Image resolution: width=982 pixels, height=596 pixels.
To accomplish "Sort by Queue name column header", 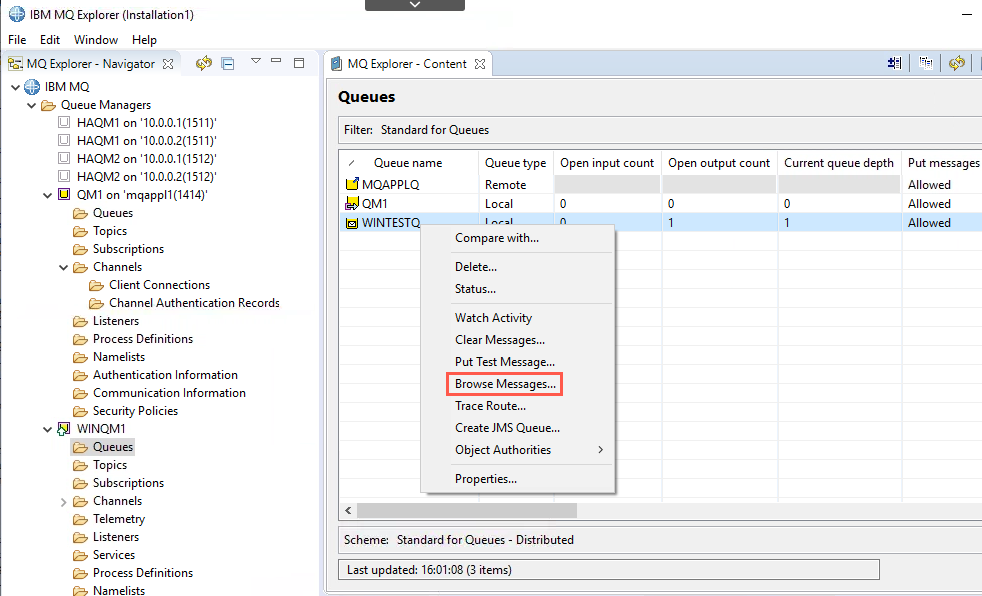I will [x=408, y=163].
